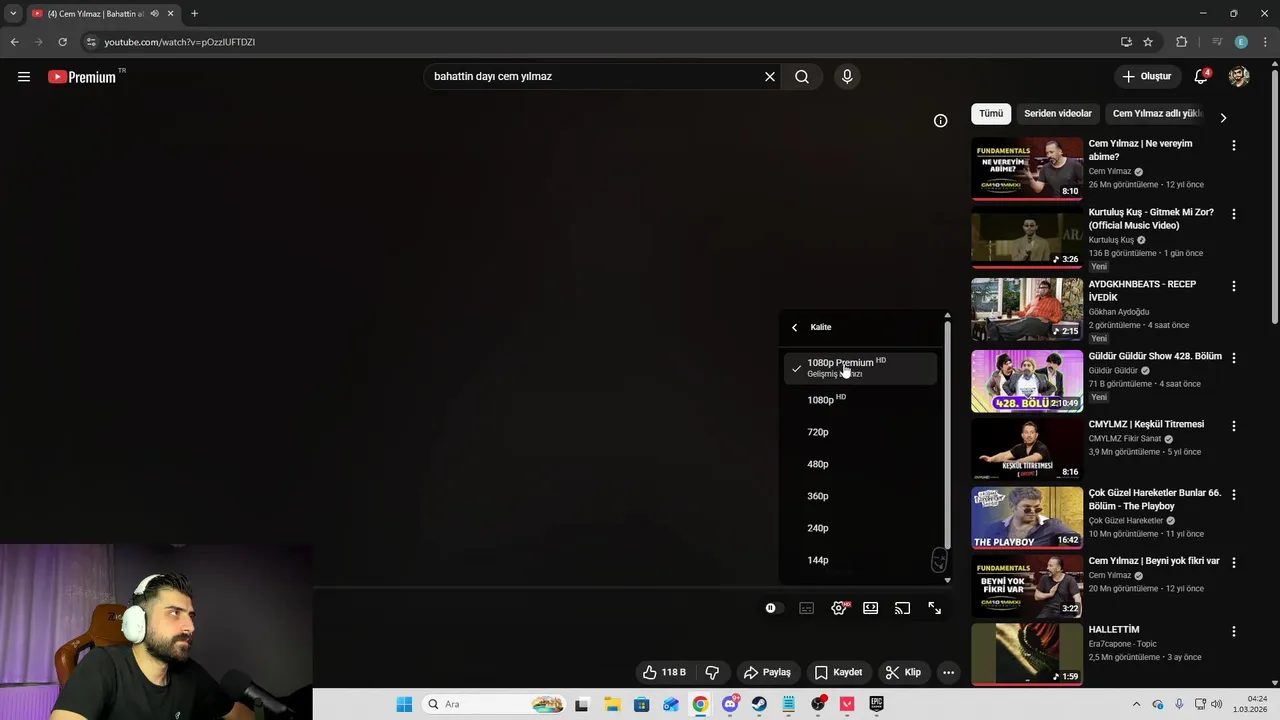This screenshot has width=1280, height=720.
Task: Like the video with 118 B
Action: 664,672
